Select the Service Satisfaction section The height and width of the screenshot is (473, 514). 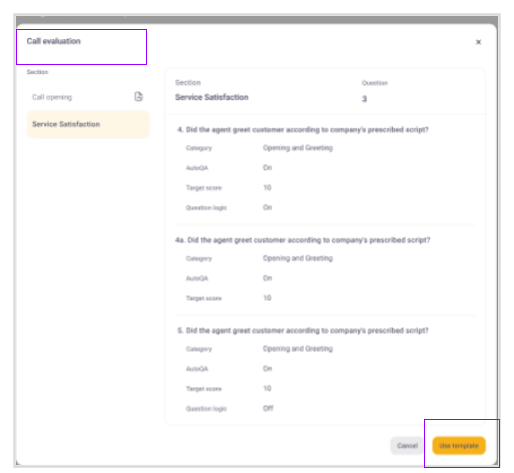88,124
